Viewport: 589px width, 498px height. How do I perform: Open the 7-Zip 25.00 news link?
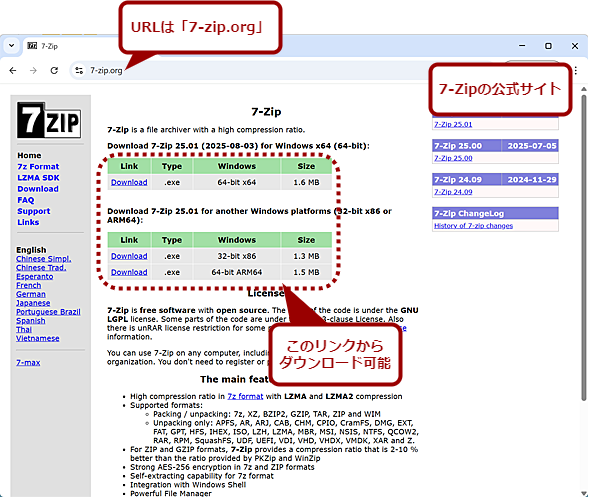tap(453, 158)
